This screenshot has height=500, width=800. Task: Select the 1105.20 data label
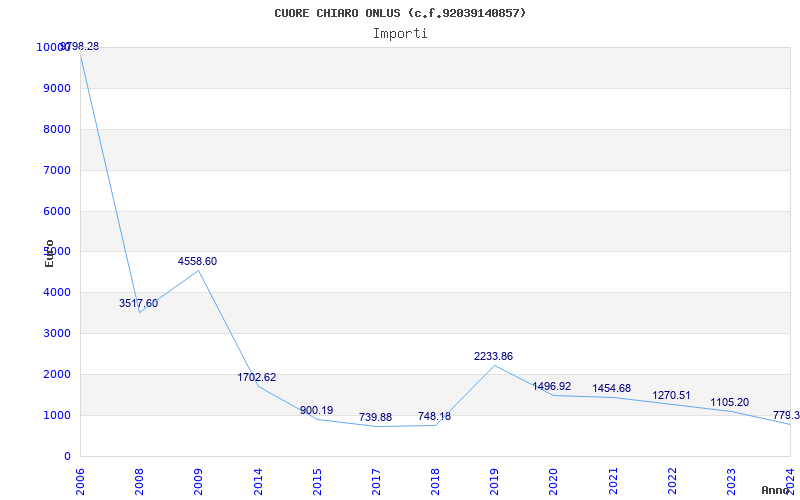click(x=730, y=402)
